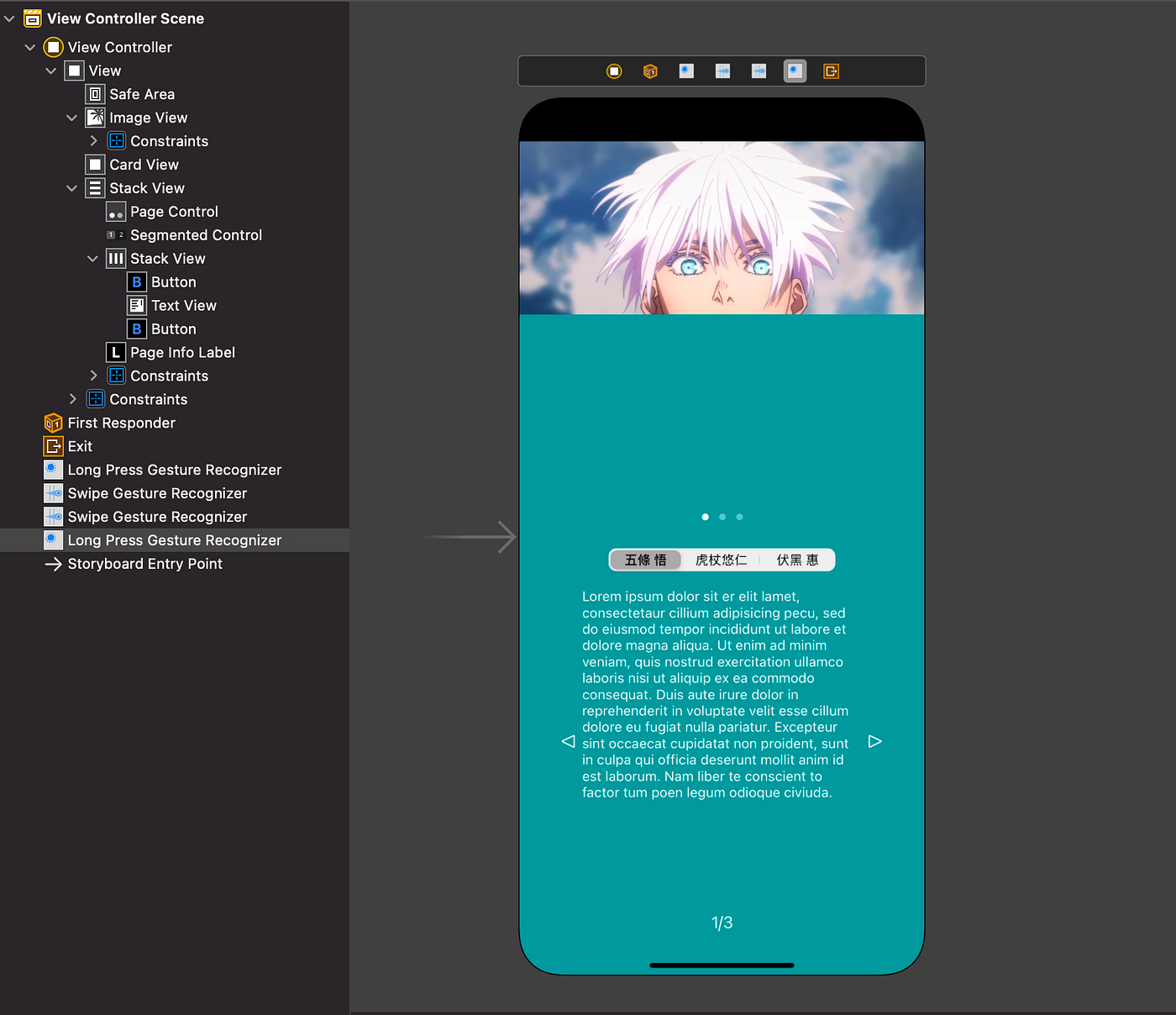This screenshot has height=1015, width=1176.
Task: Click the Exit icon in the scene dock
Action: pyautogui.click(x=52, y=446)
